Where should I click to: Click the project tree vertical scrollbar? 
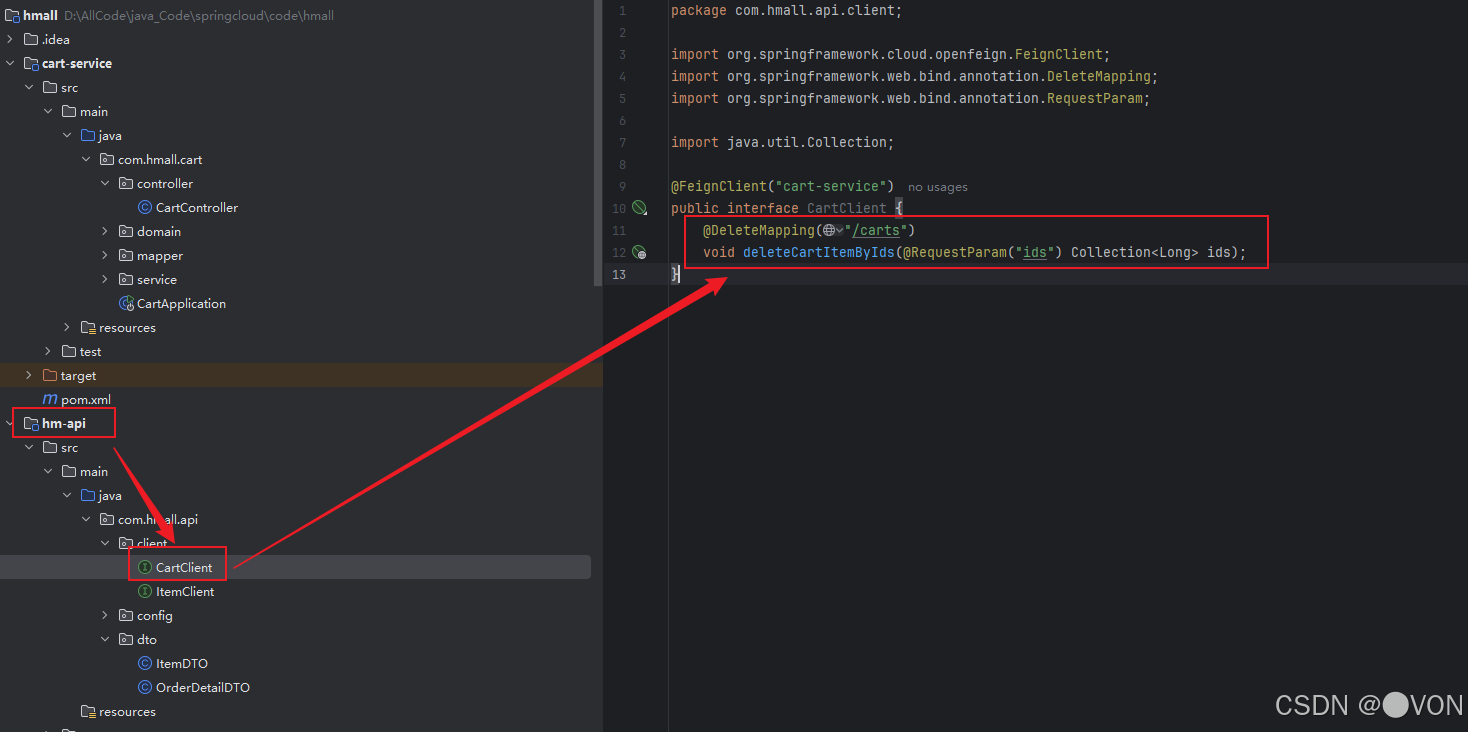599,143
